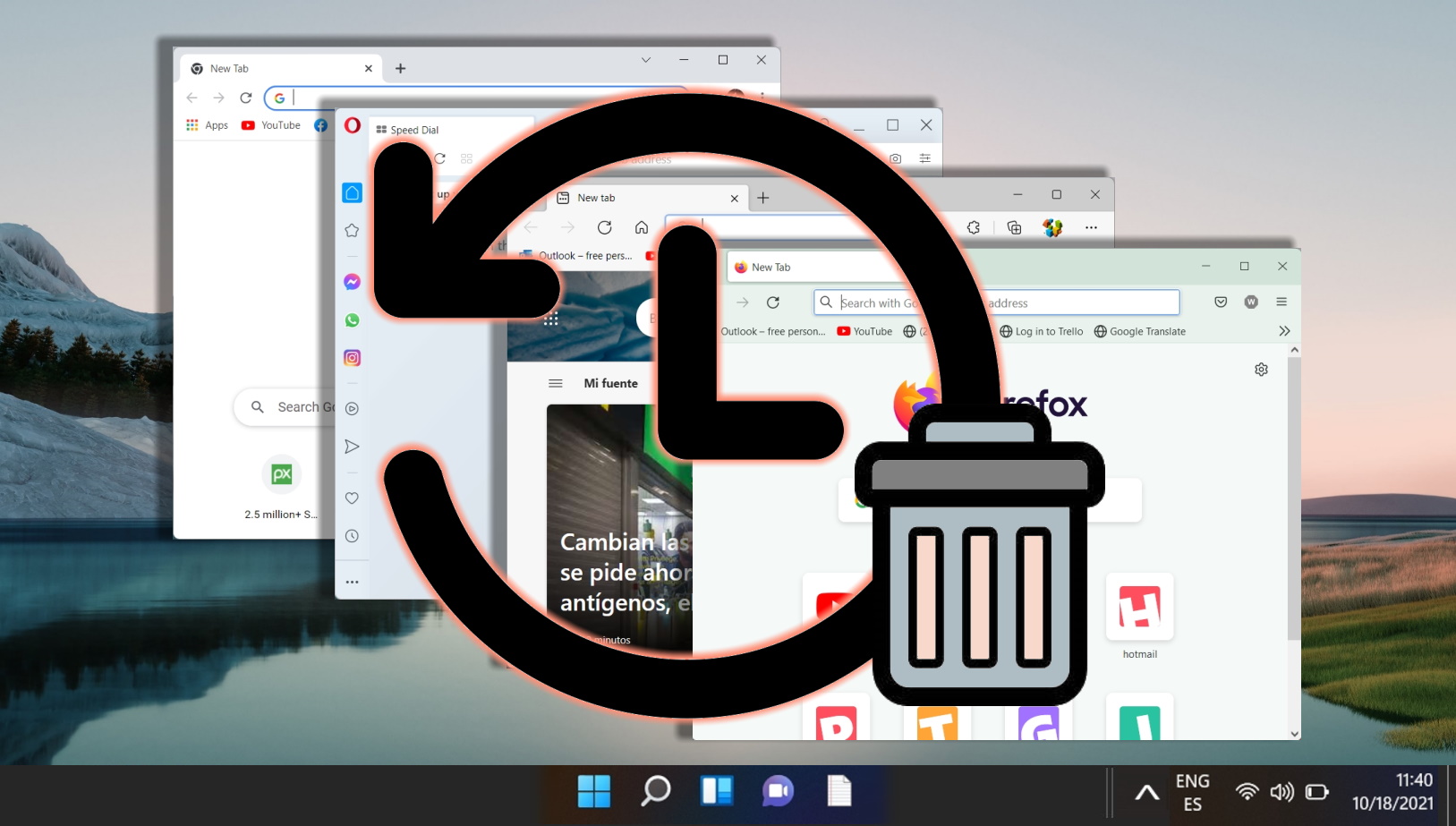Click the volume icon in system tray

pyautogui.click(x=1281, y=792)
